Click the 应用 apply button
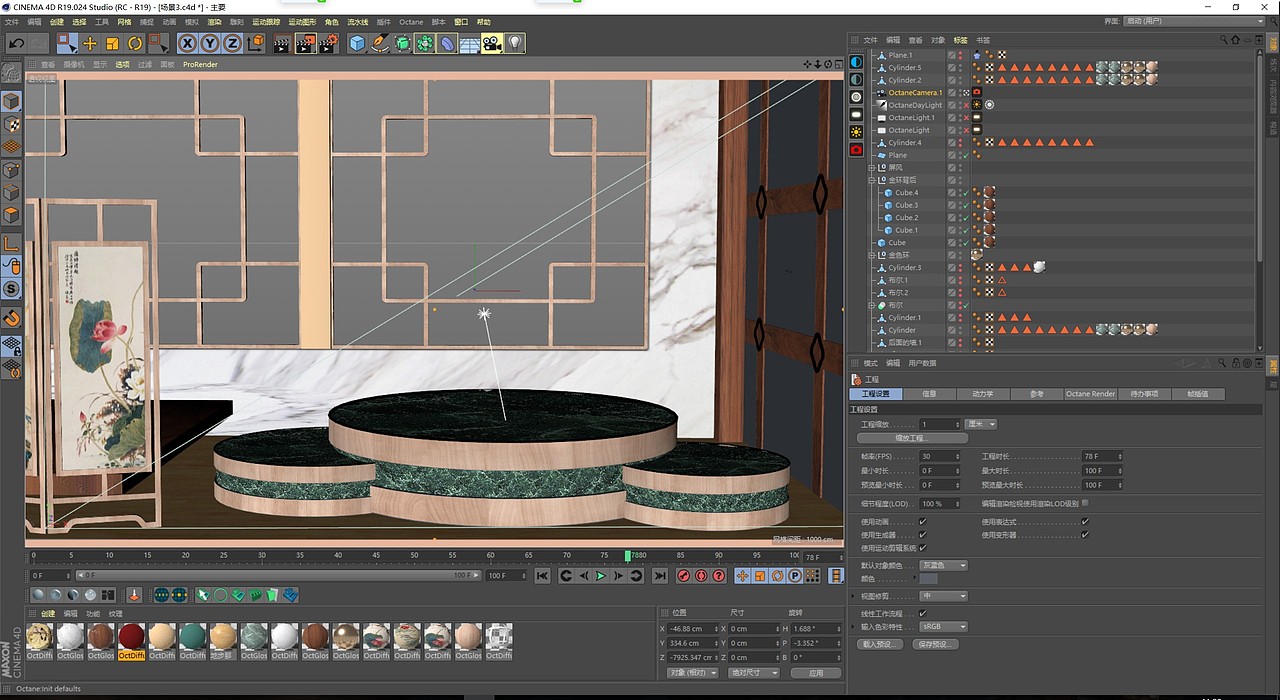1280x700 pixels. 816,673
